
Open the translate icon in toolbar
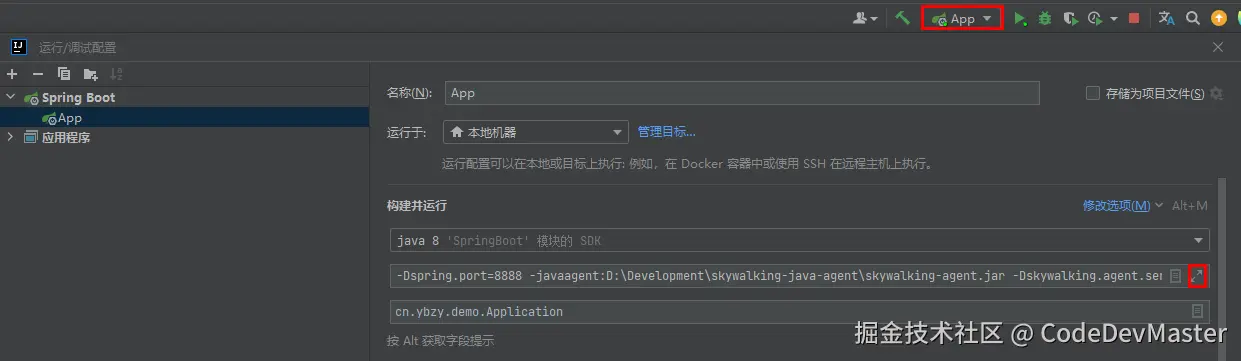pos(1166,18)
